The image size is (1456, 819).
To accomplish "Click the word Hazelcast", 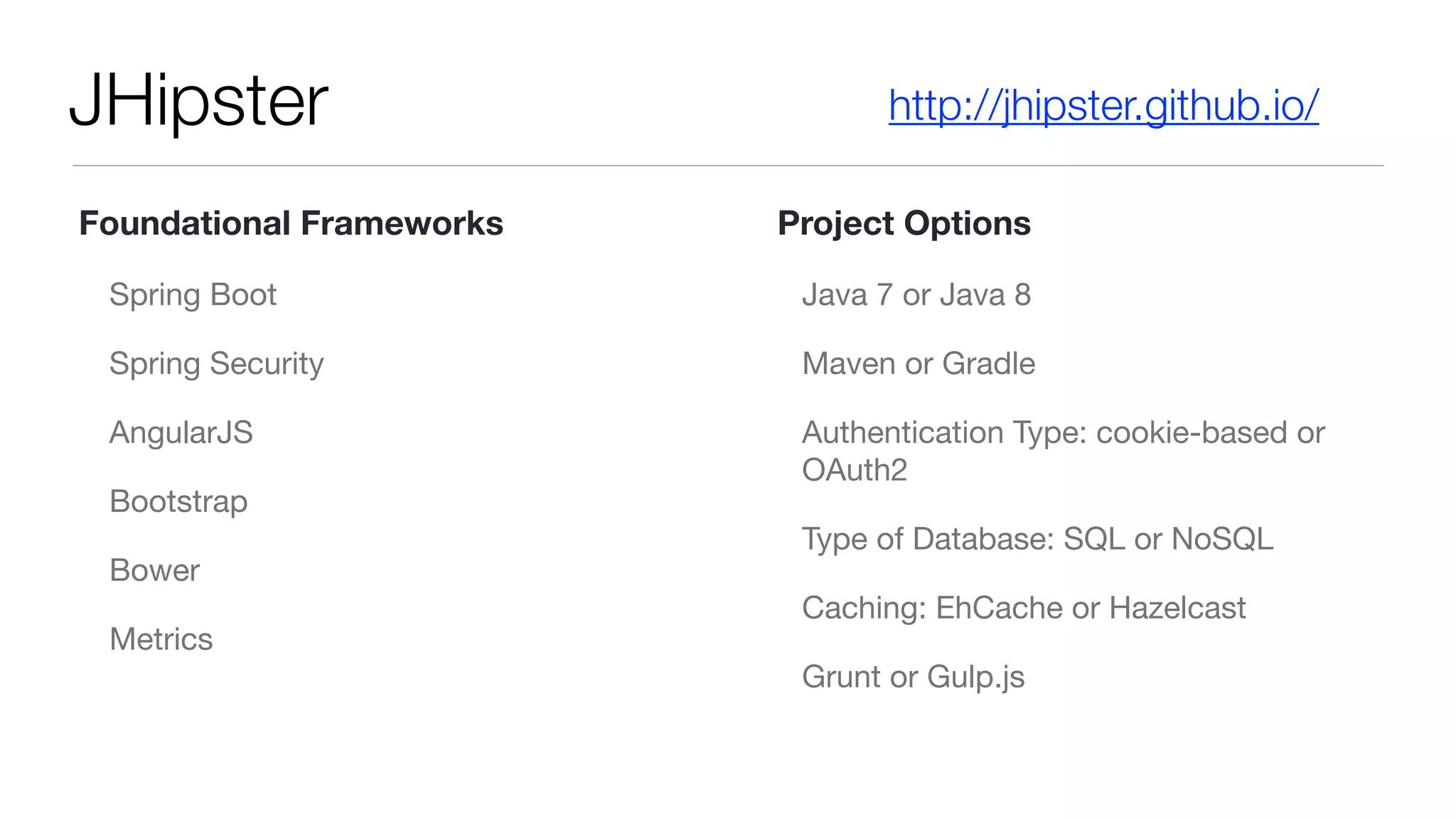I will point(1177,608).
